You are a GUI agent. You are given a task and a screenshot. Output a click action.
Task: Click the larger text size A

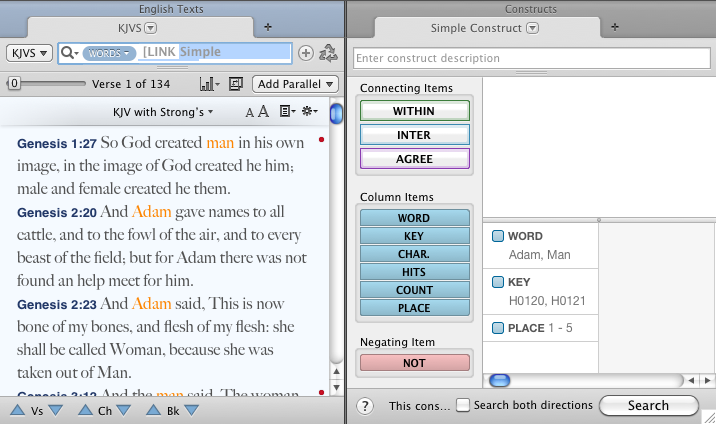coord(263,112)
